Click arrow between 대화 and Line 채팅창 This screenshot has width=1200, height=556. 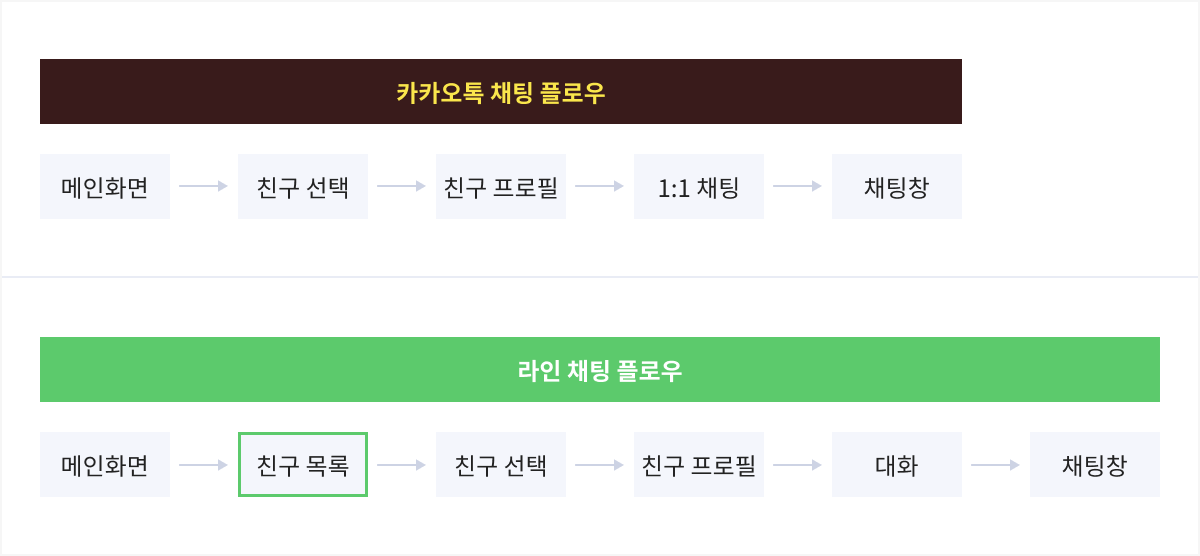(996, 465)
